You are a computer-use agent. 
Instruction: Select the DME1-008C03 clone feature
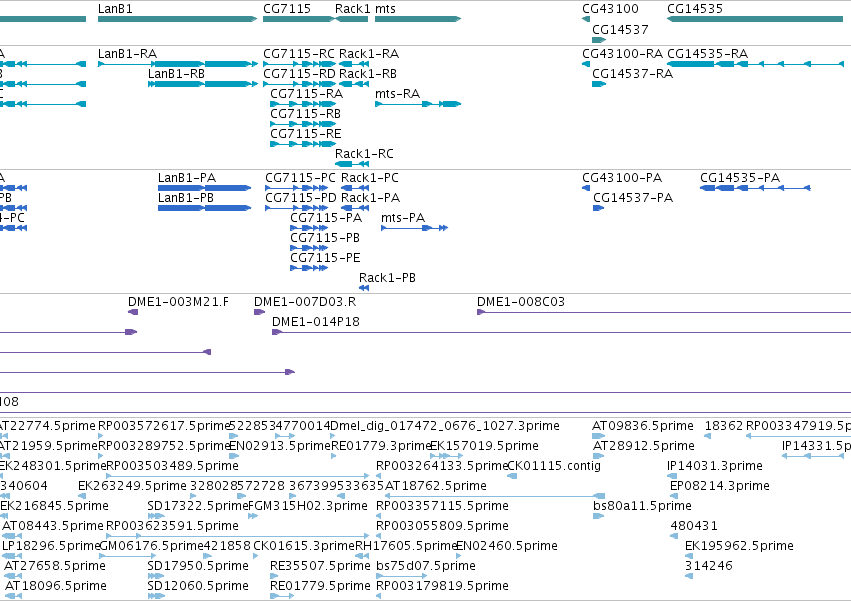(x=664, y=312)
